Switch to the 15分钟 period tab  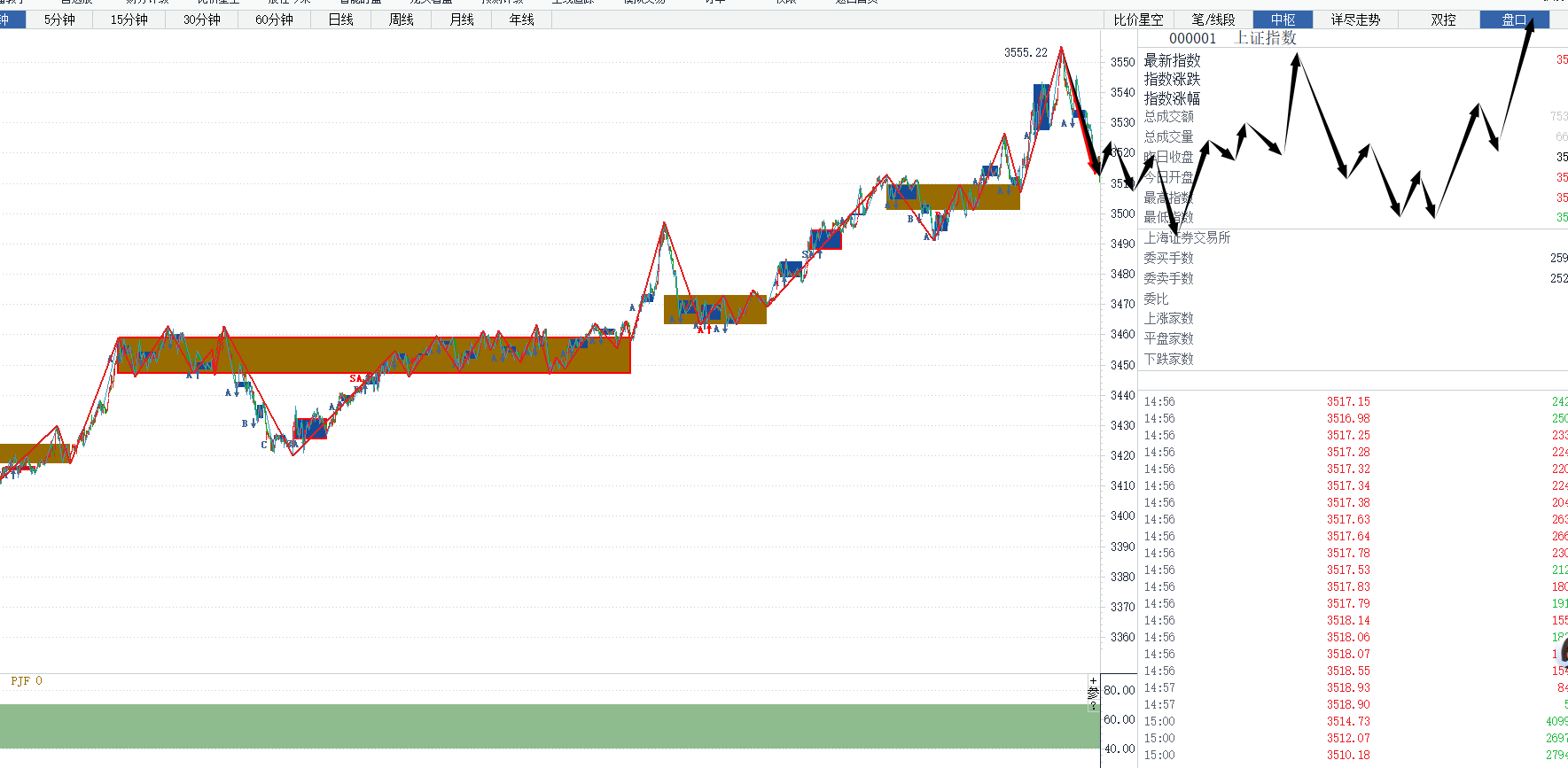tap(129, 19)
